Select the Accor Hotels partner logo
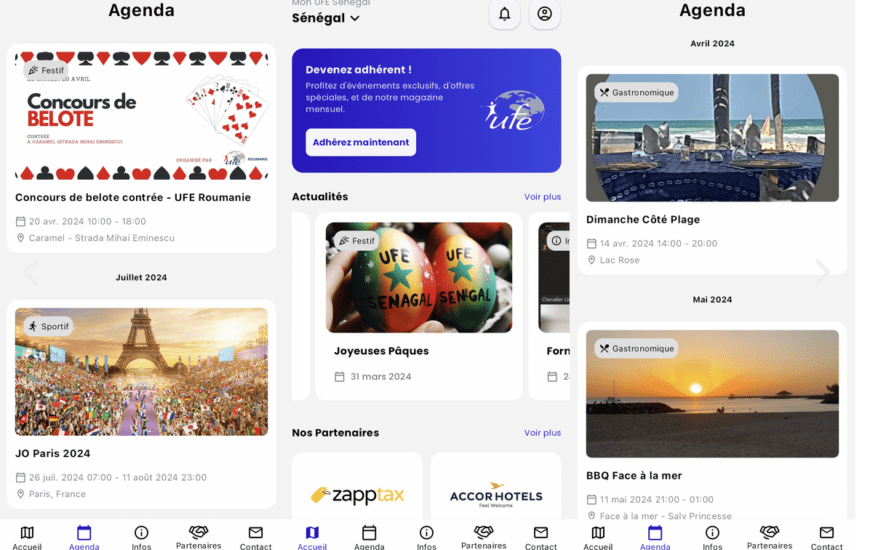 coord(496,495)
